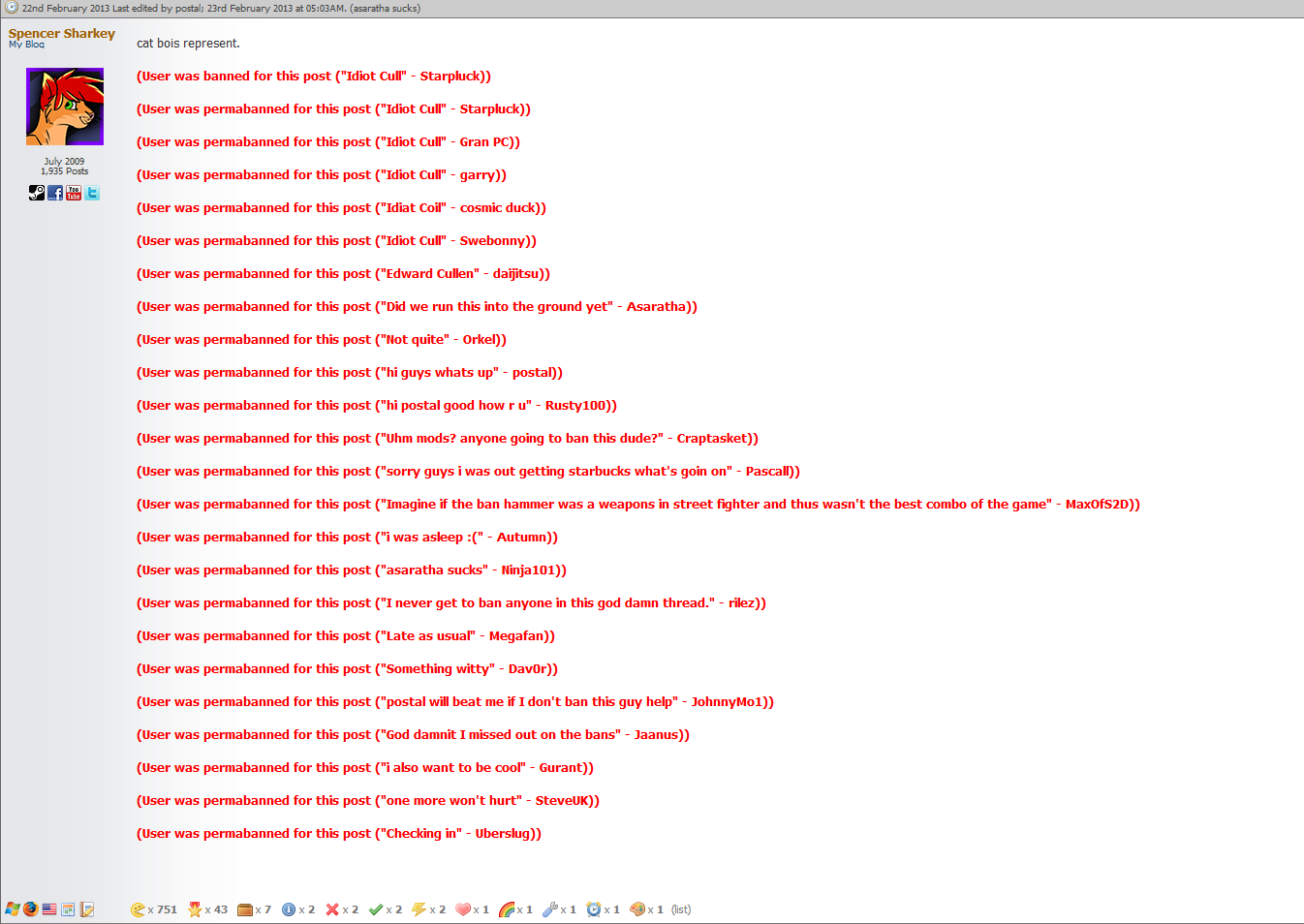
Task: Open the My Blog link
Action: point(26,45)
